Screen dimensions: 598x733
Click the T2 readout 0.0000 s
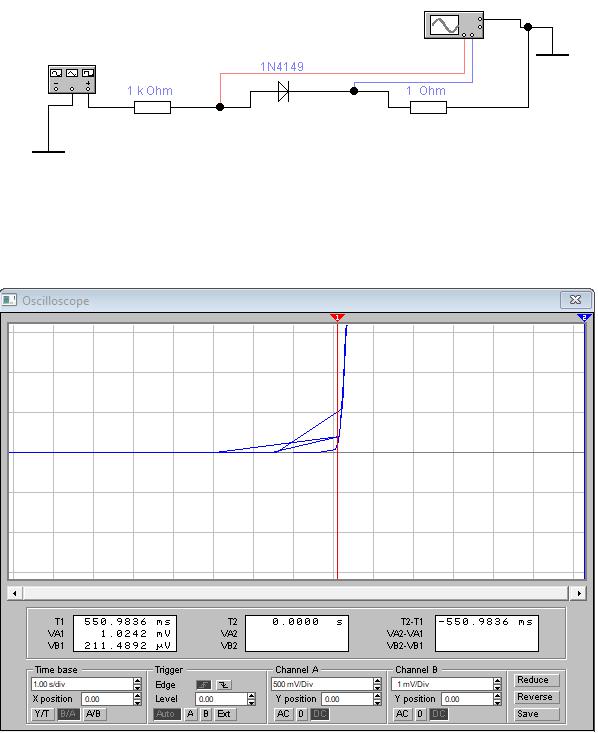tap(307, 622)
